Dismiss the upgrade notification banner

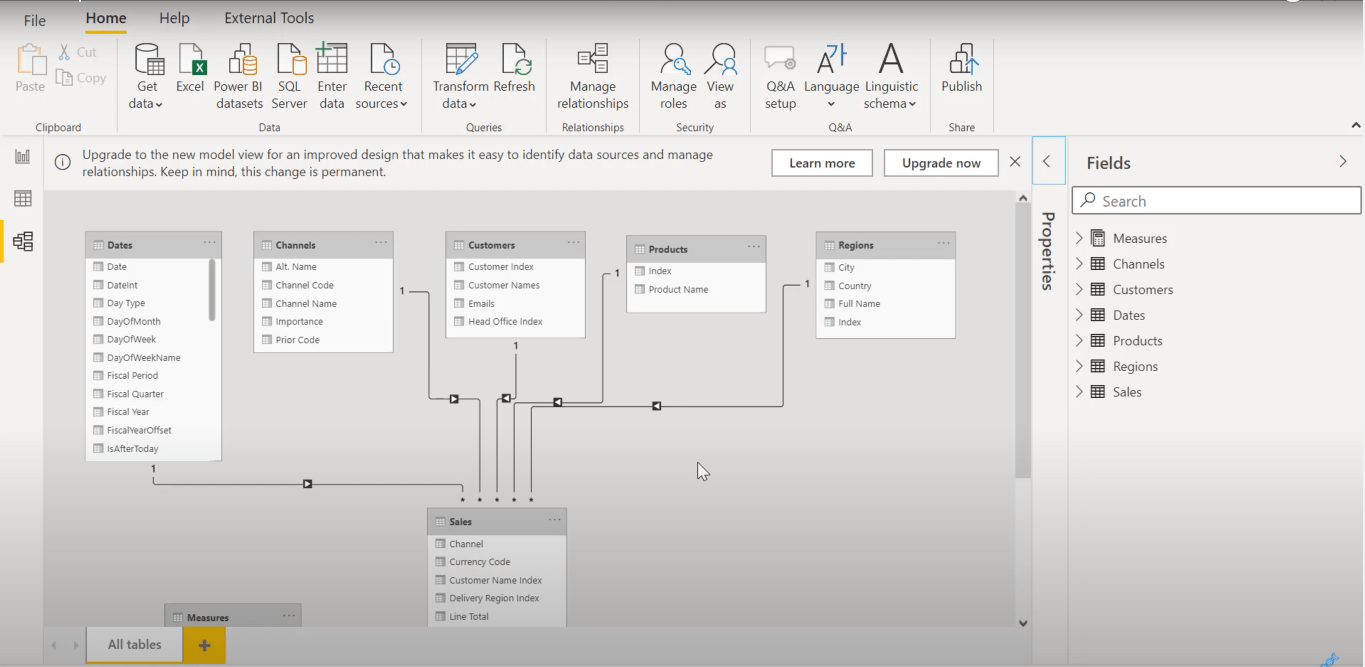point(1015,162)
